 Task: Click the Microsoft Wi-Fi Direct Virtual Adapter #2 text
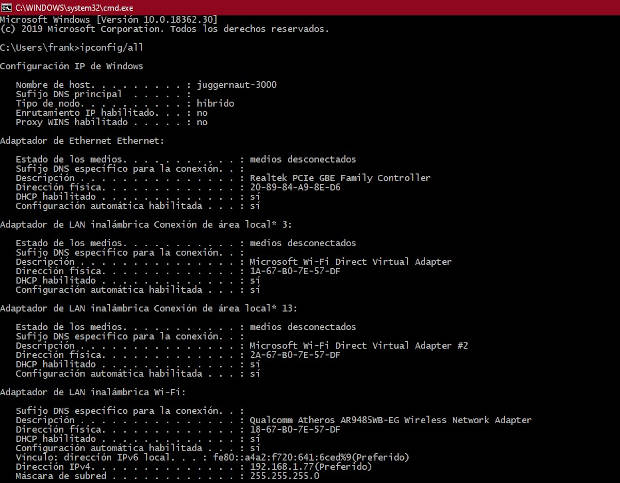click(359, 345)
